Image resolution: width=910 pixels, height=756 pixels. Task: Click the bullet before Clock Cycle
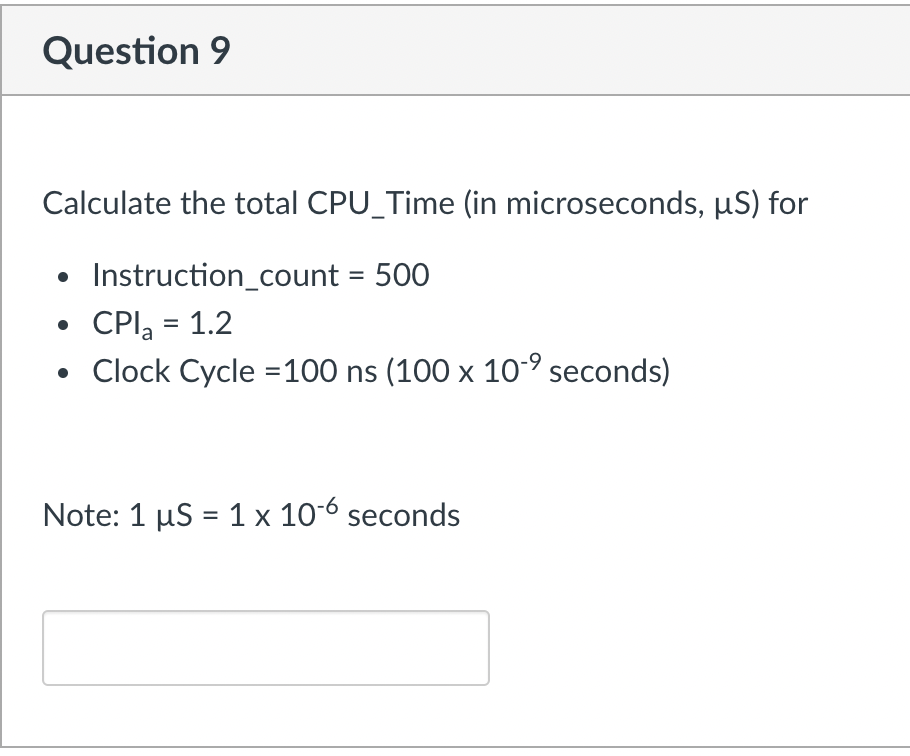coord(65,373)
